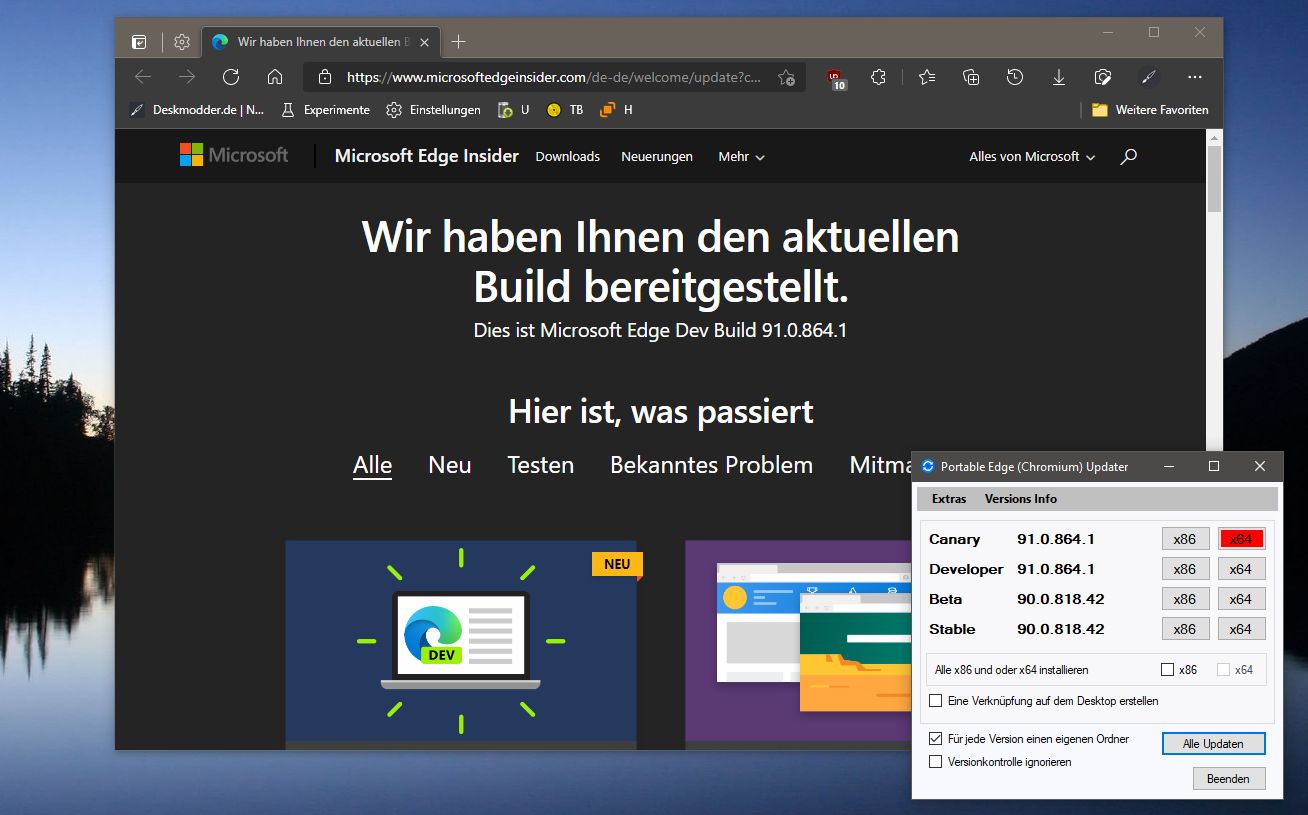Open the Neuerungen menu item
Screen dimensions: 1308x815
tap(657, 156)
